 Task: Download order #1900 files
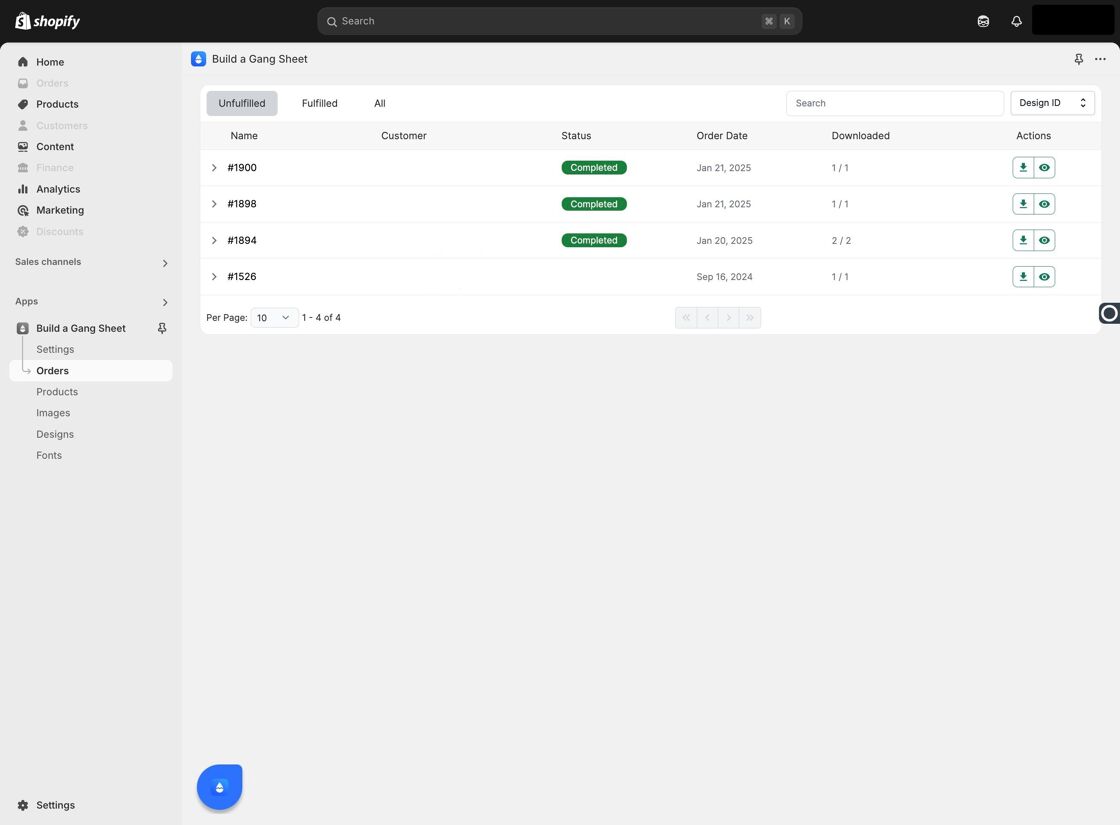pyautogui.click(x=1023, y=168)
